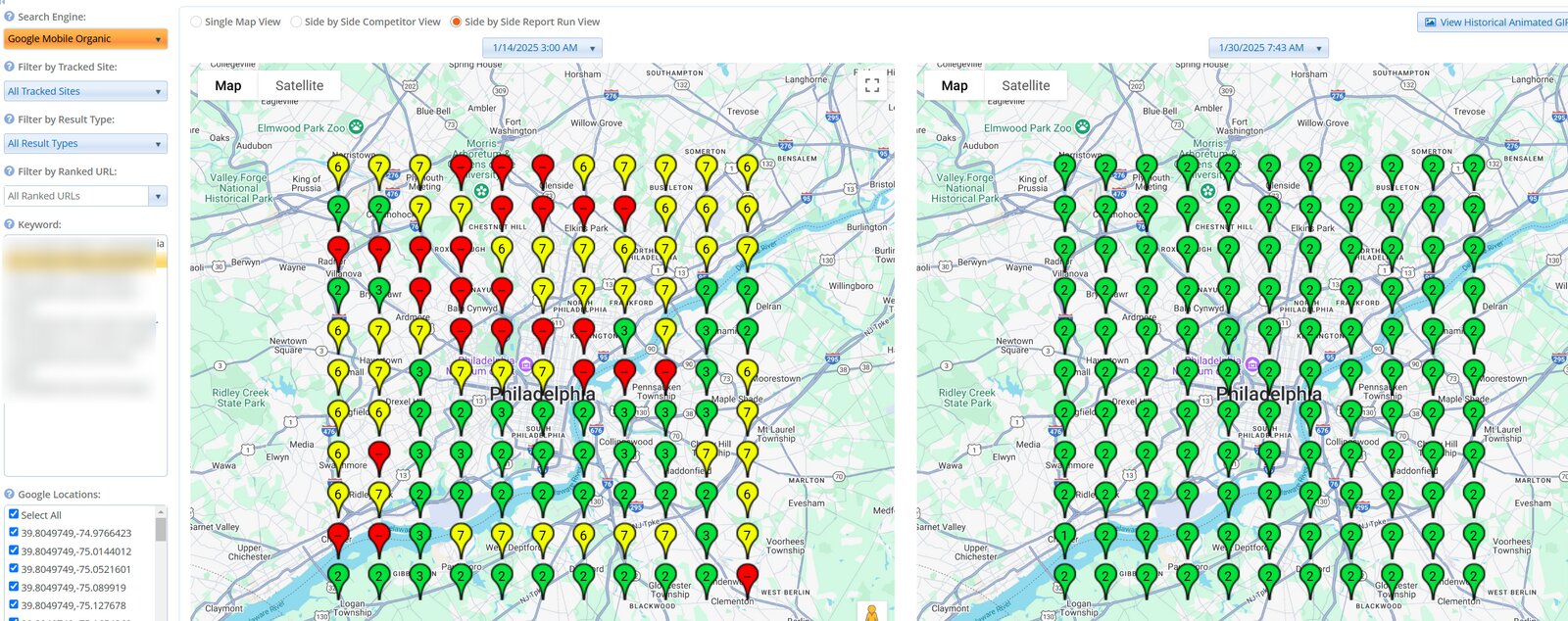Uncheck location 39.8049749,-75.0144012
This screenshot has width=1568, height=621.
[x=14, y=550]
